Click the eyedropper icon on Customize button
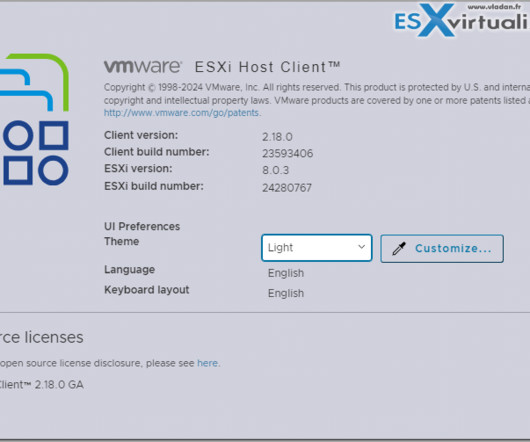 [399, 249]
